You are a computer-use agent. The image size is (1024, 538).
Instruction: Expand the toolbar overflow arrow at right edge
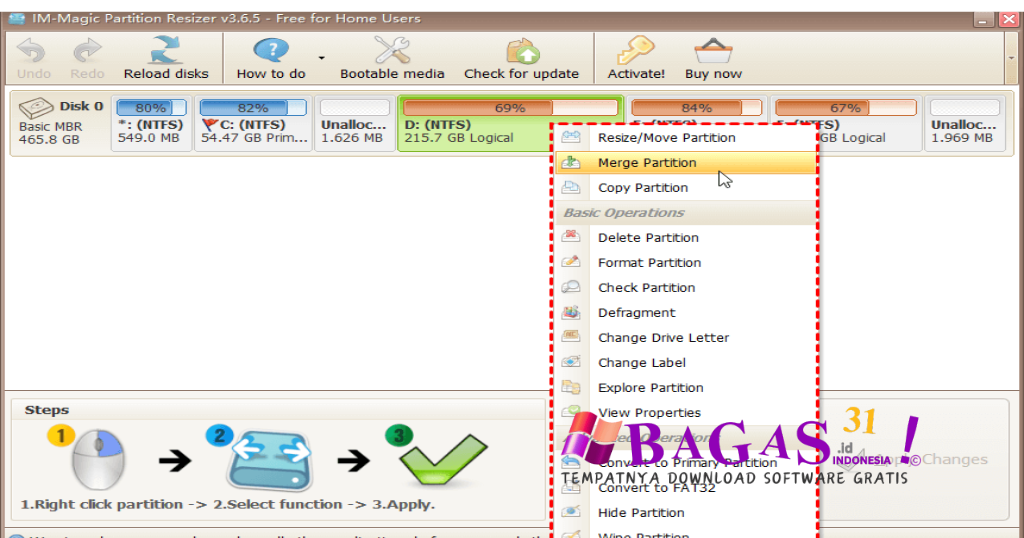coord(1012,58)
